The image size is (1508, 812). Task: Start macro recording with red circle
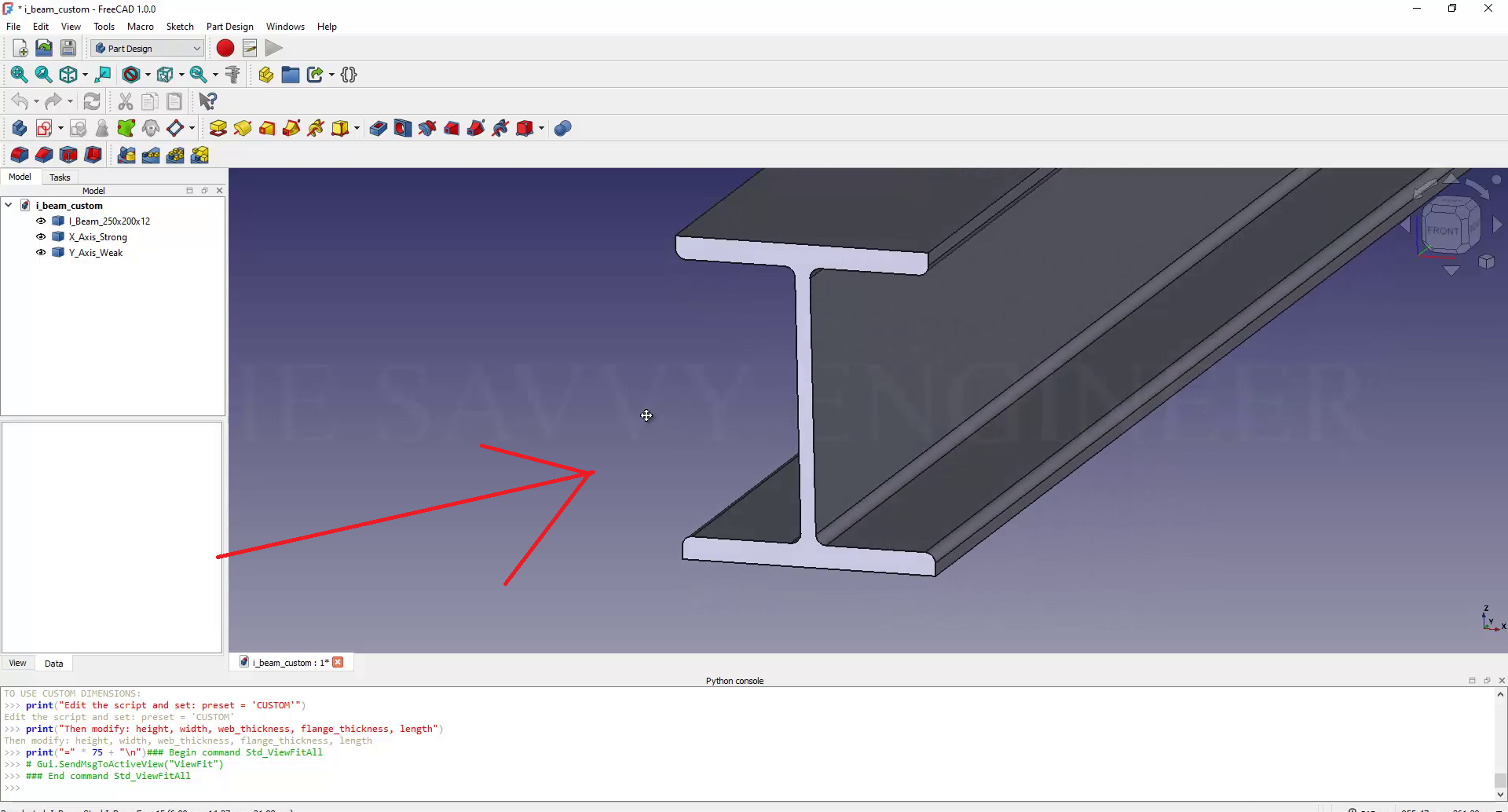point(225,49)
